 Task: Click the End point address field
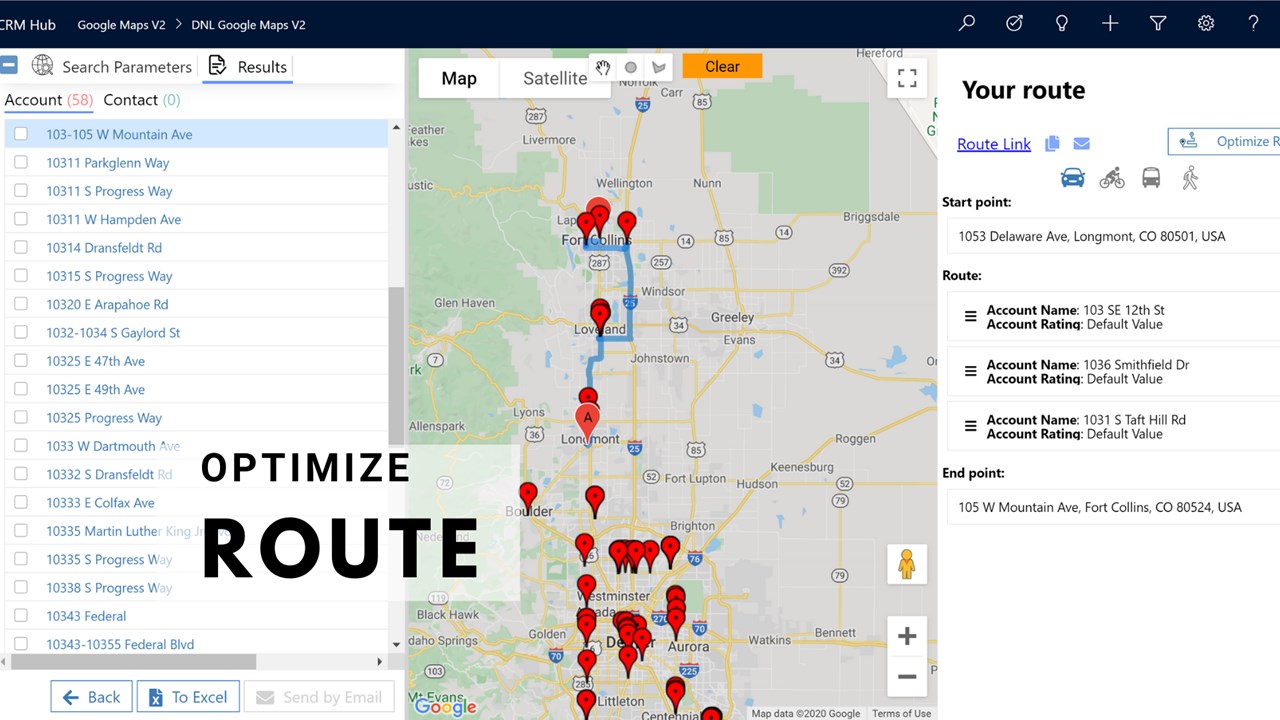[1113, 507]
